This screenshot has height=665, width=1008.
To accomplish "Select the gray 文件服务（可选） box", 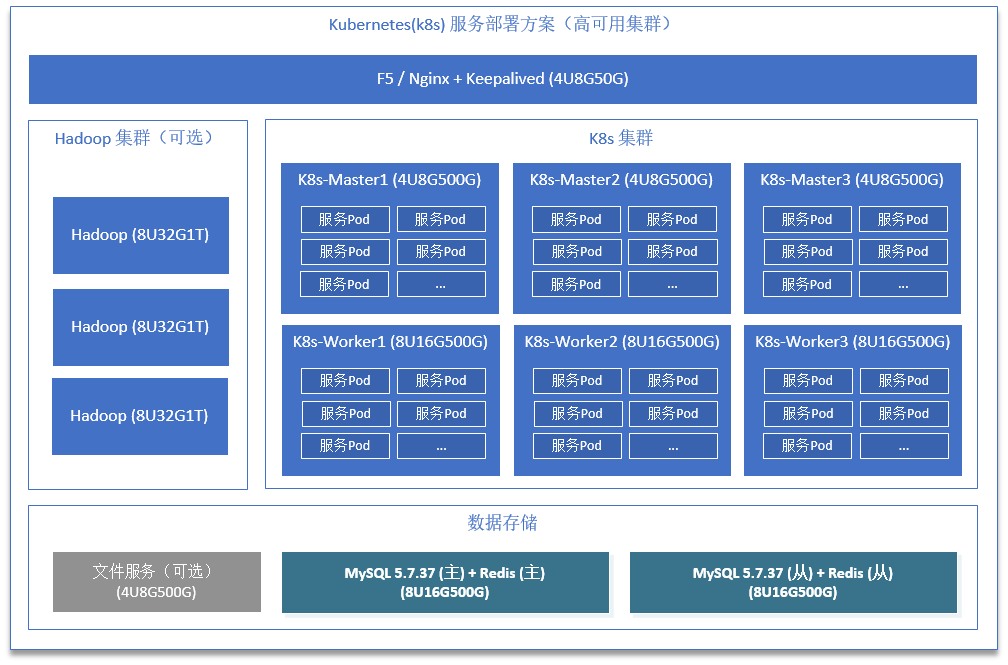I will tap(157, 582).
